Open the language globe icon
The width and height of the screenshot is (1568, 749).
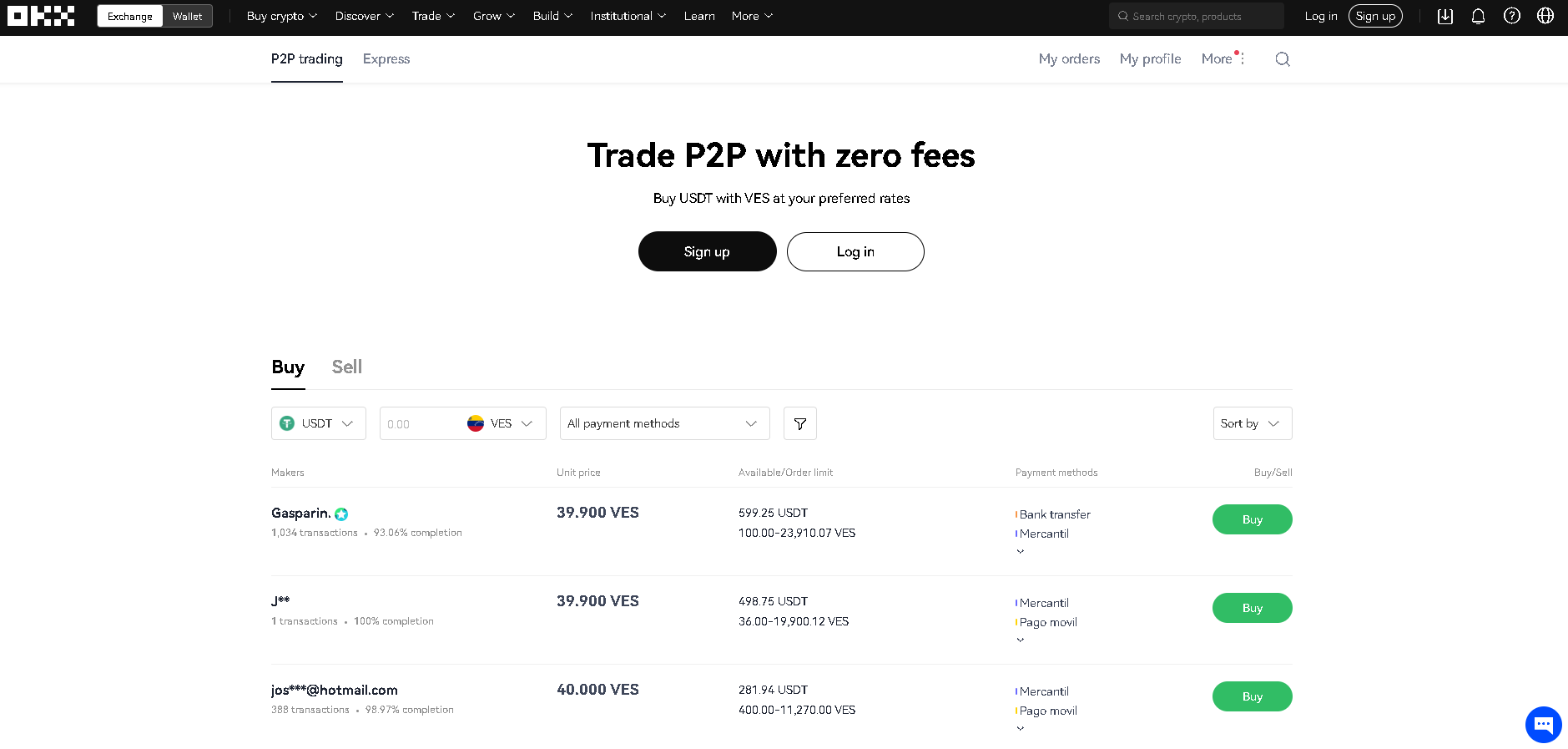coord(1545,16)
